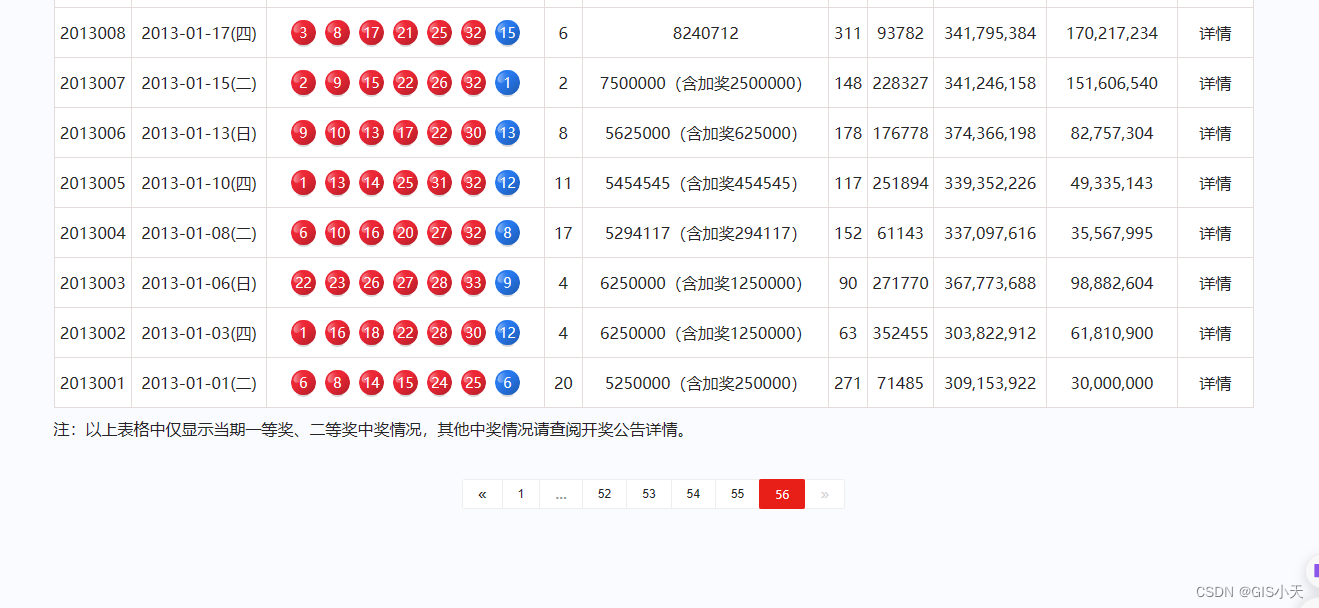Go to previous page with « arrow
Image resolution: width=1319 pixels, height=608 pixels.
[482, 494]
